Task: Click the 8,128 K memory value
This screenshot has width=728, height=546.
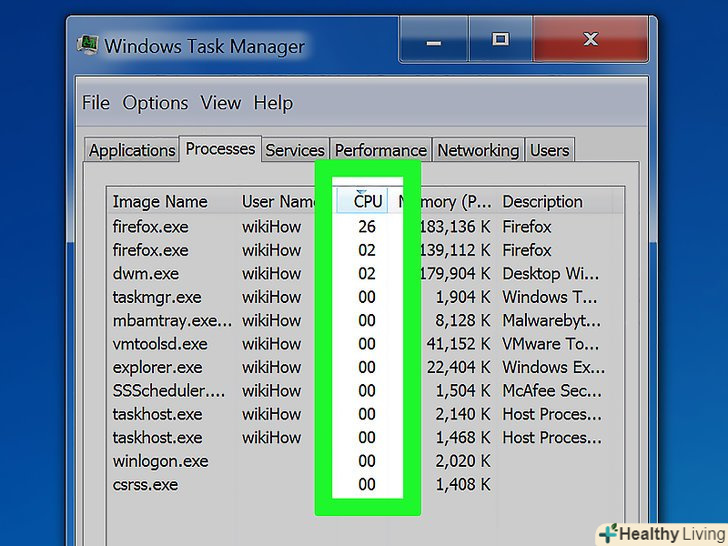Action: 462,320
